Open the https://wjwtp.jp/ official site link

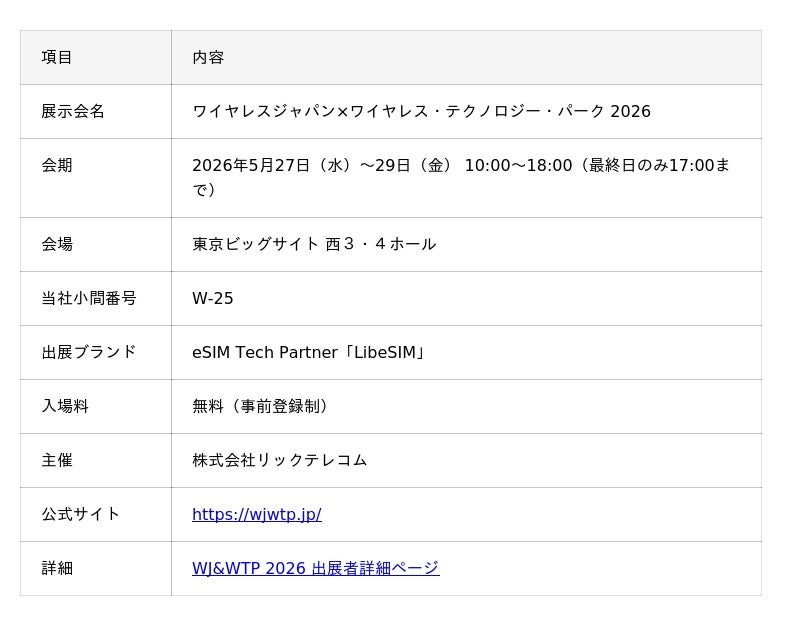tap(257, 514)
